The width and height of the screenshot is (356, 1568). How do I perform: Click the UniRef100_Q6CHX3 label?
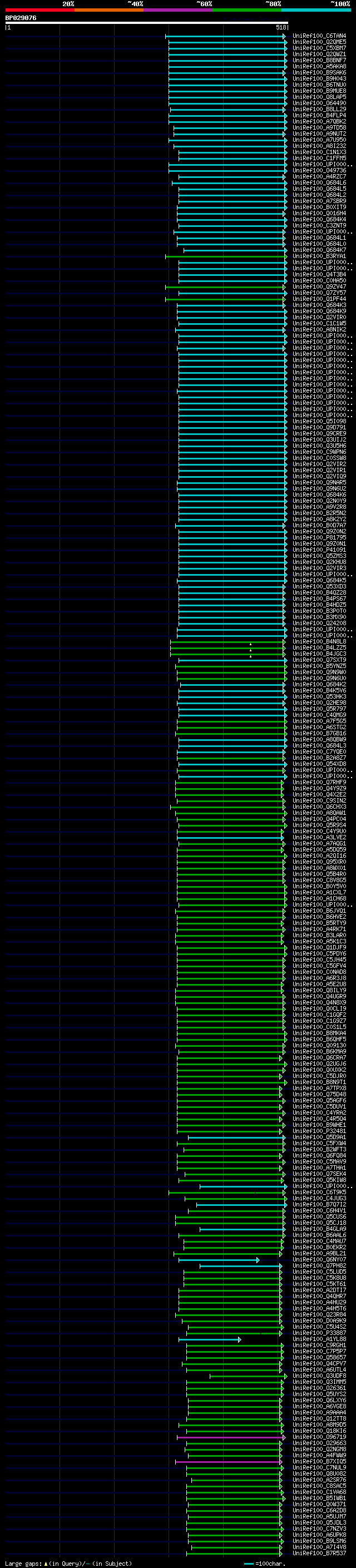(x=319, y=807)
